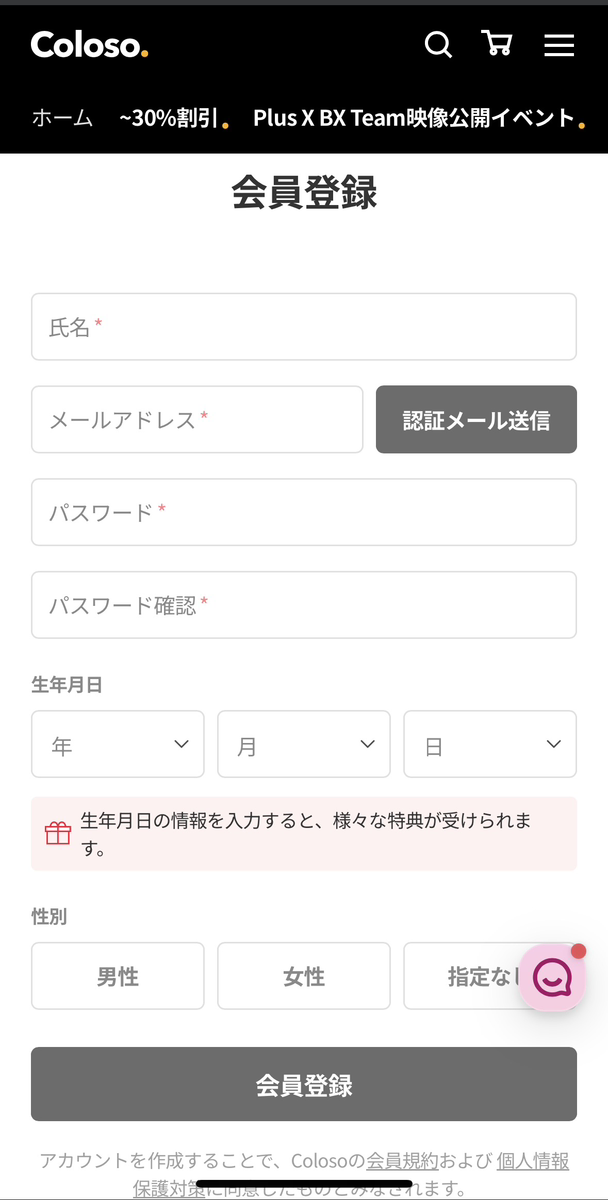Select 女性 as gender
The height and width of the screenshot is (1200, 608).
(303, 976)
